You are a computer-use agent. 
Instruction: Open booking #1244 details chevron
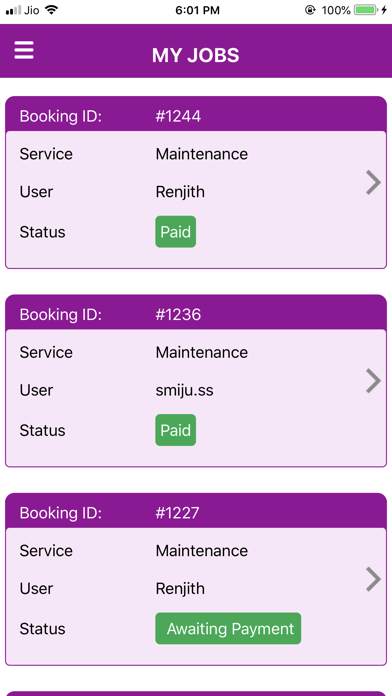tap(373, 182)
